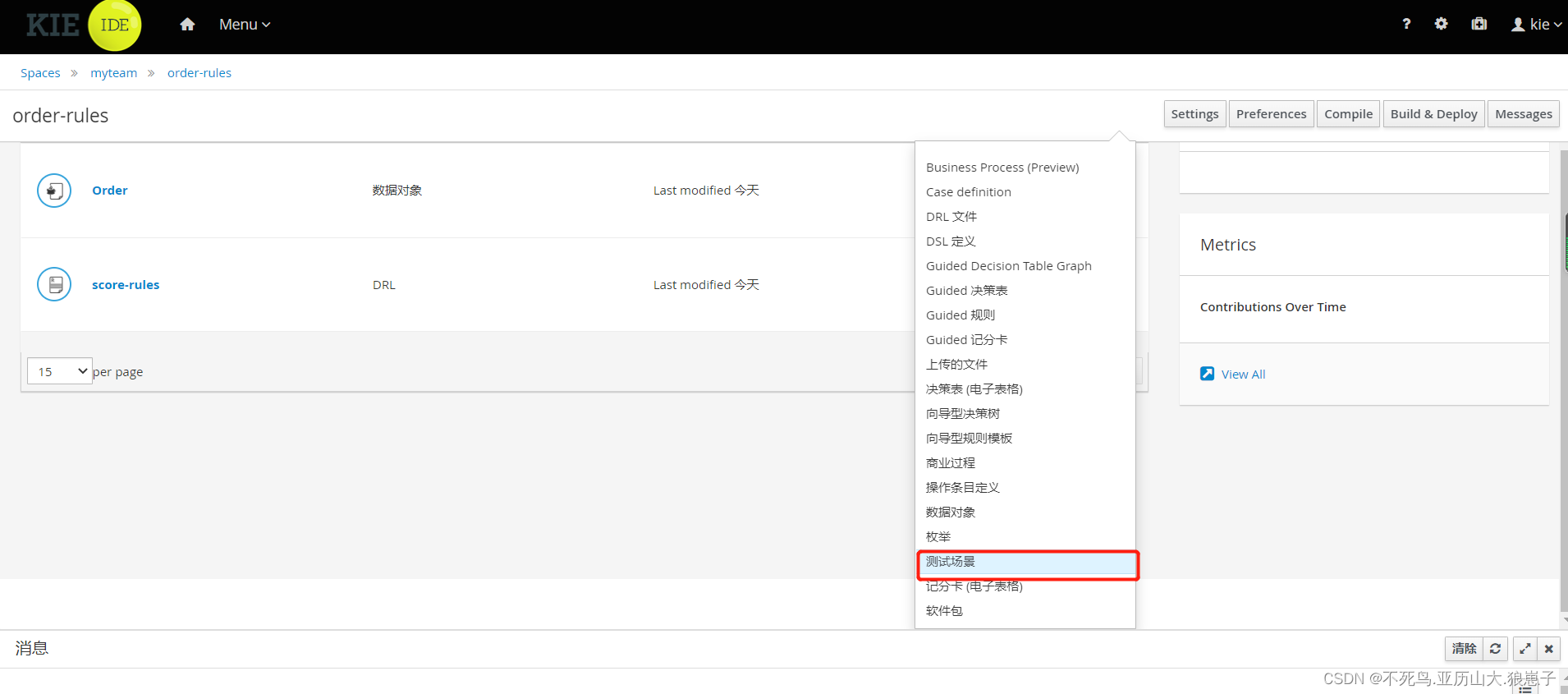Click the Order data object icon
The width and height of the screenshot is (1568, 694).
tap(54, 191)
